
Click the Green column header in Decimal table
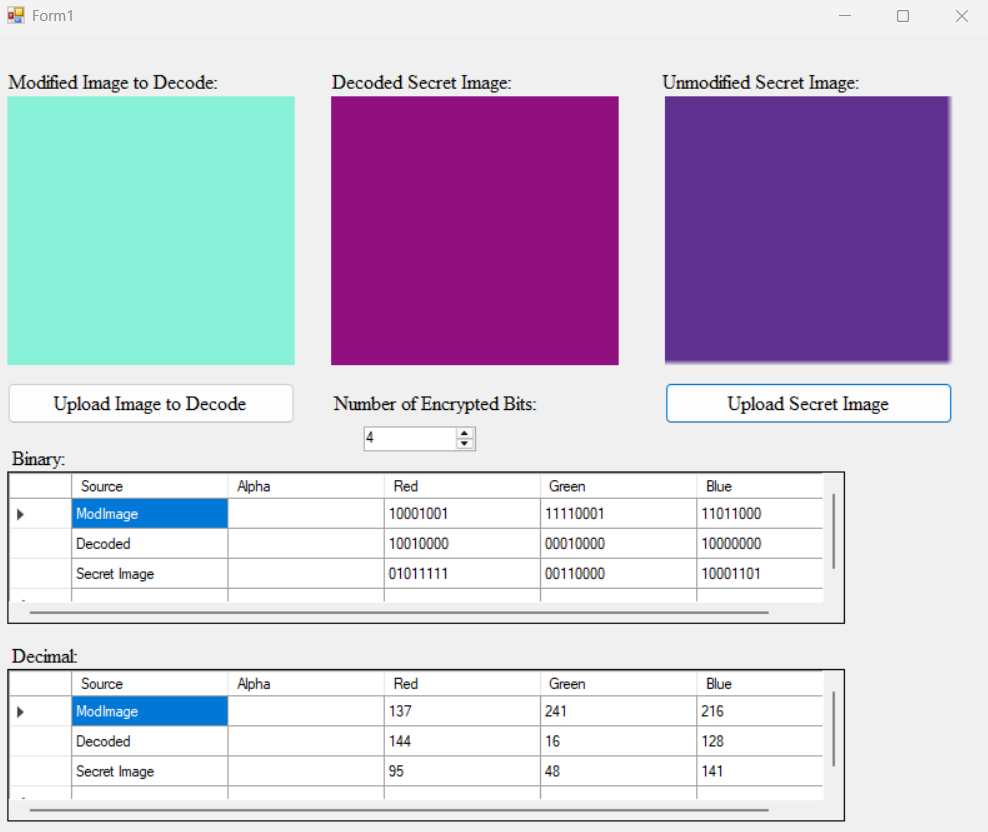point(617,684)
